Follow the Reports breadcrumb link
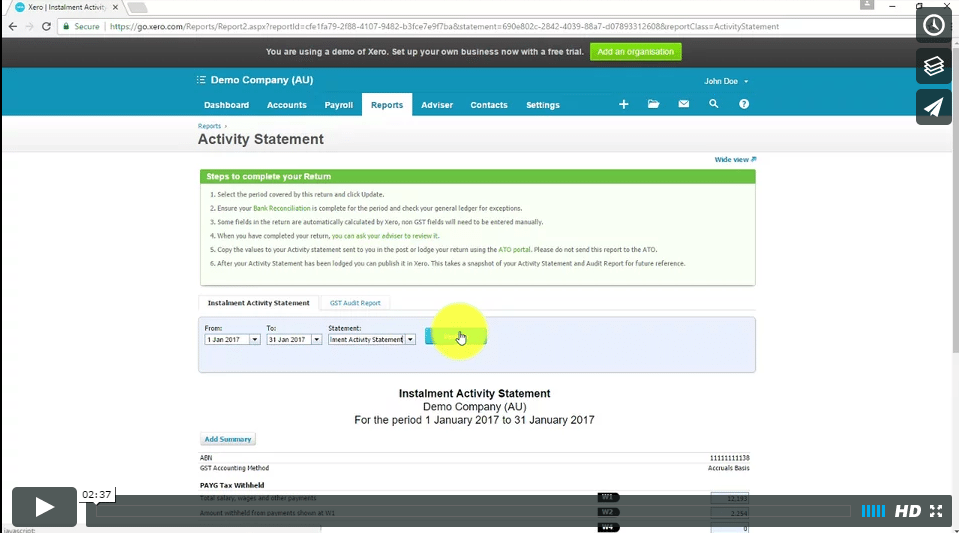Viewport: 959px width, 533px height. pyautogui.click(x=209, y=126)
